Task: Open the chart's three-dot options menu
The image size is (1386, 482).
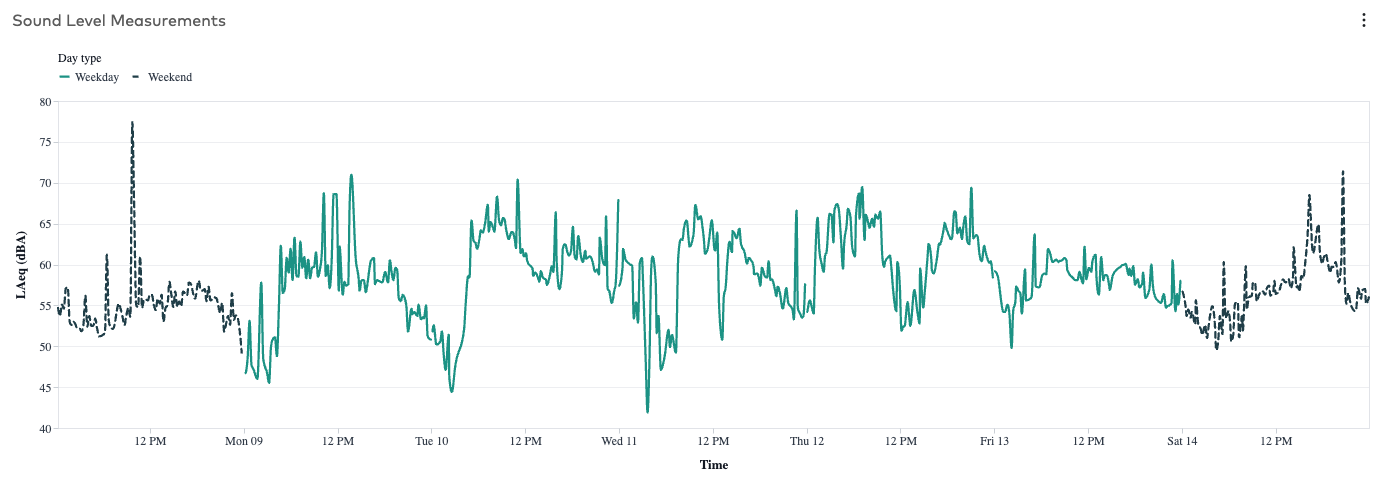Action: click(x=1363, y=20)
